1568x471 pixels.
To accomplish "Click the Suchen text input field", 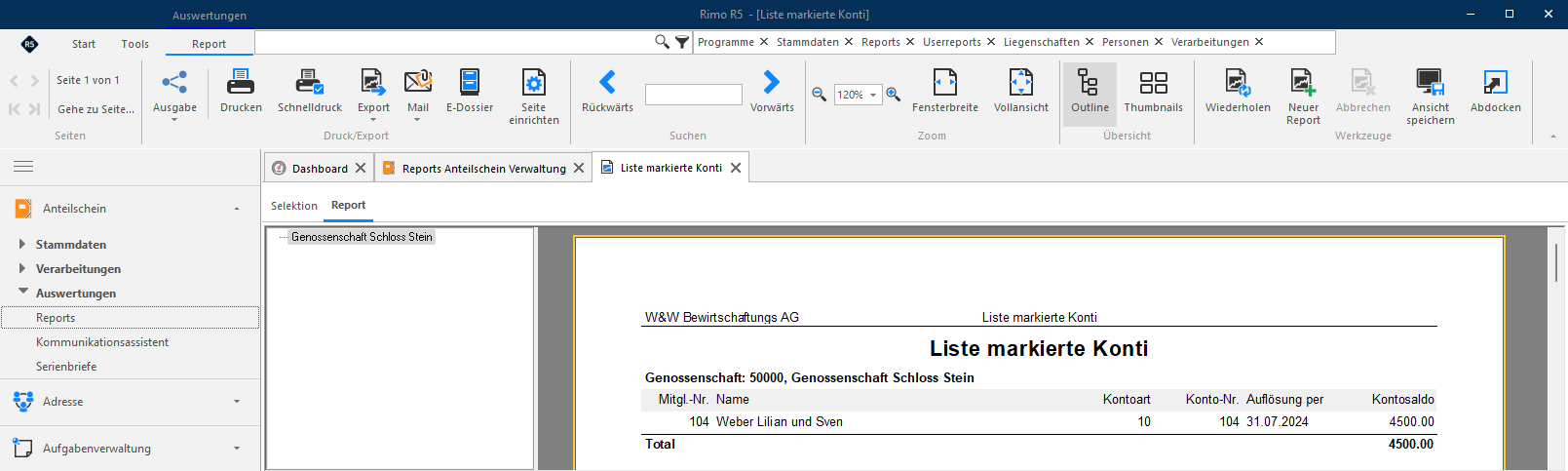I will [694, 95].
